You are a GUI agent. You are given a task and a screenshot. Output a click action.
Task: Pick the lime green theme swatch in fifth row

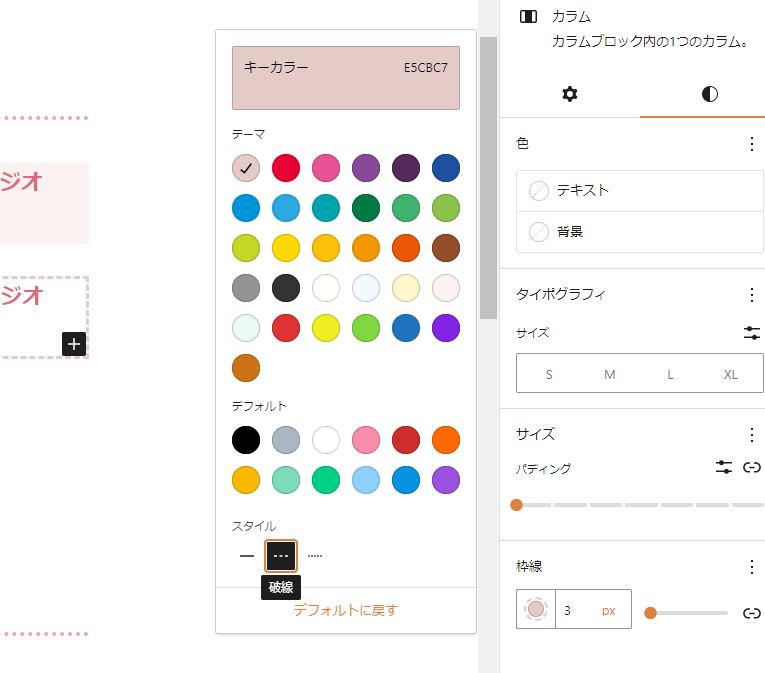point(366,328)
